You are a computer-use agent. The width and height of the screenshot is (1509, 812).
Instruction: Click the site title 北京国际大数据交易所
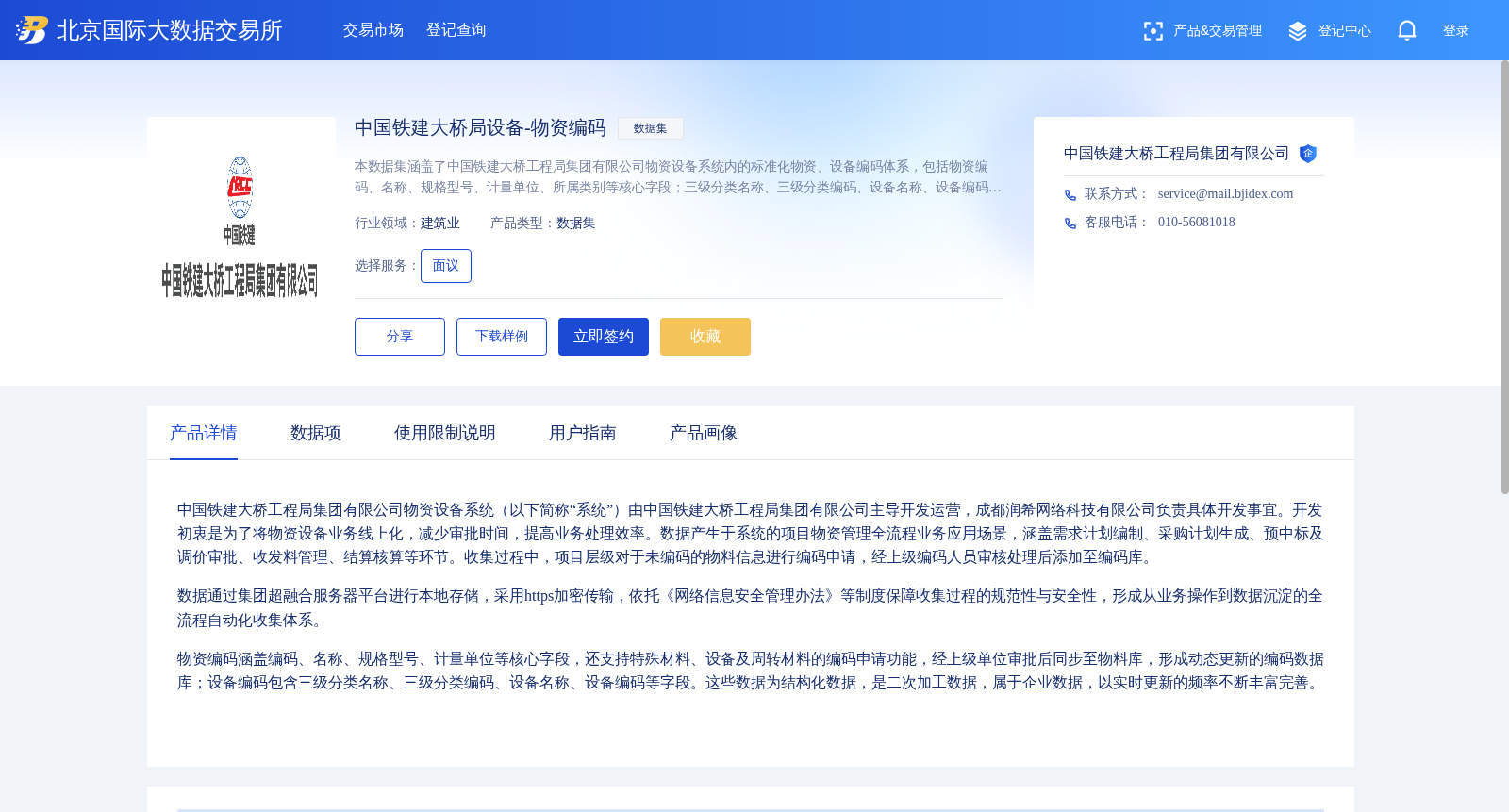170,30
